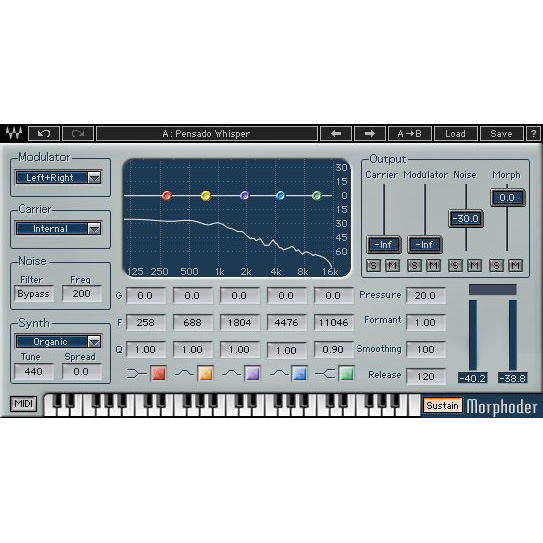Mute the Carrier output
The height and width of the screenshot is (543, 543).
tap(392, 266)
